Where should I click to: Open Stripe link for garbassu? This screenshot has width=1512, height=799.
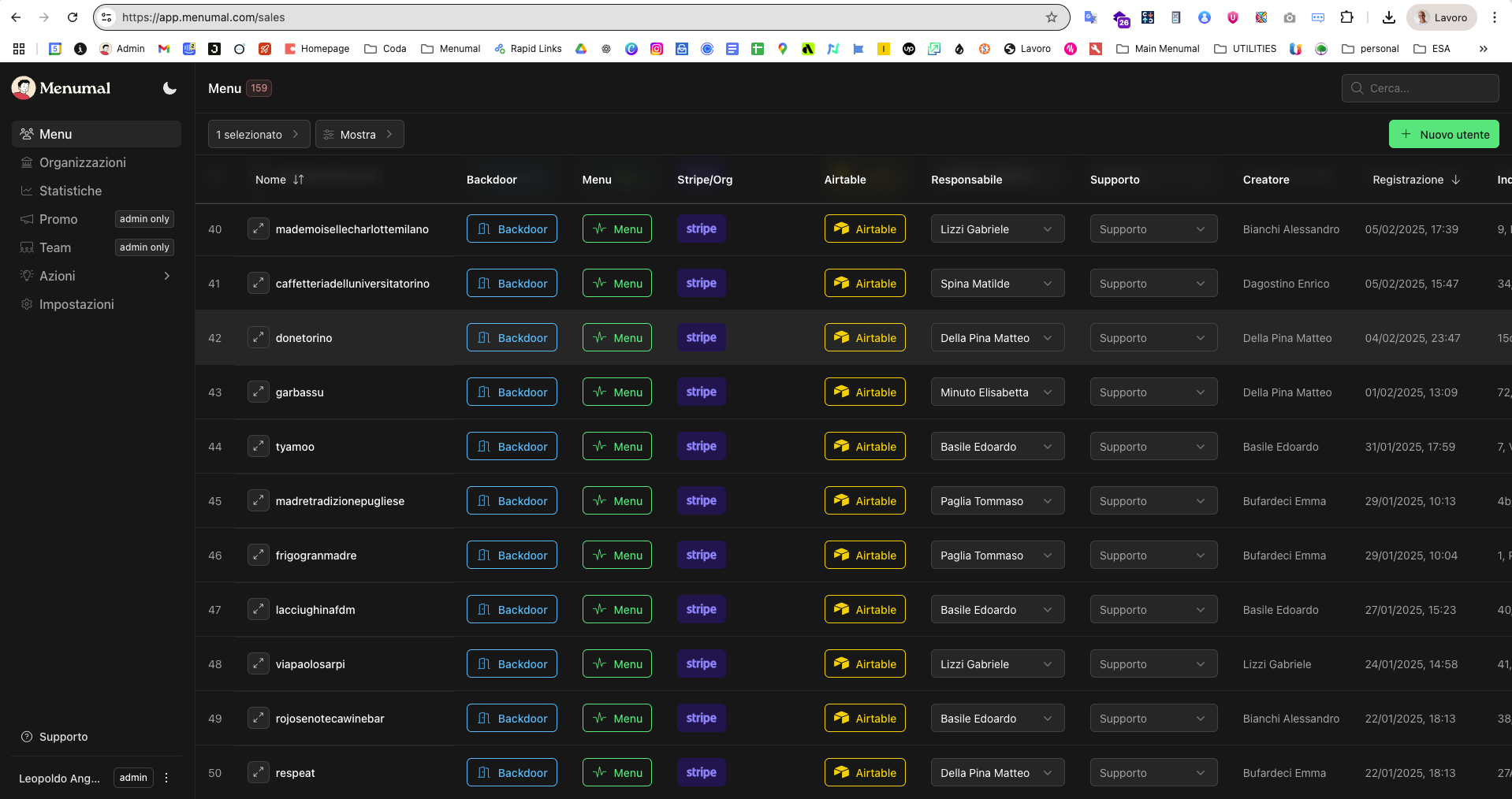click(701, 392)
